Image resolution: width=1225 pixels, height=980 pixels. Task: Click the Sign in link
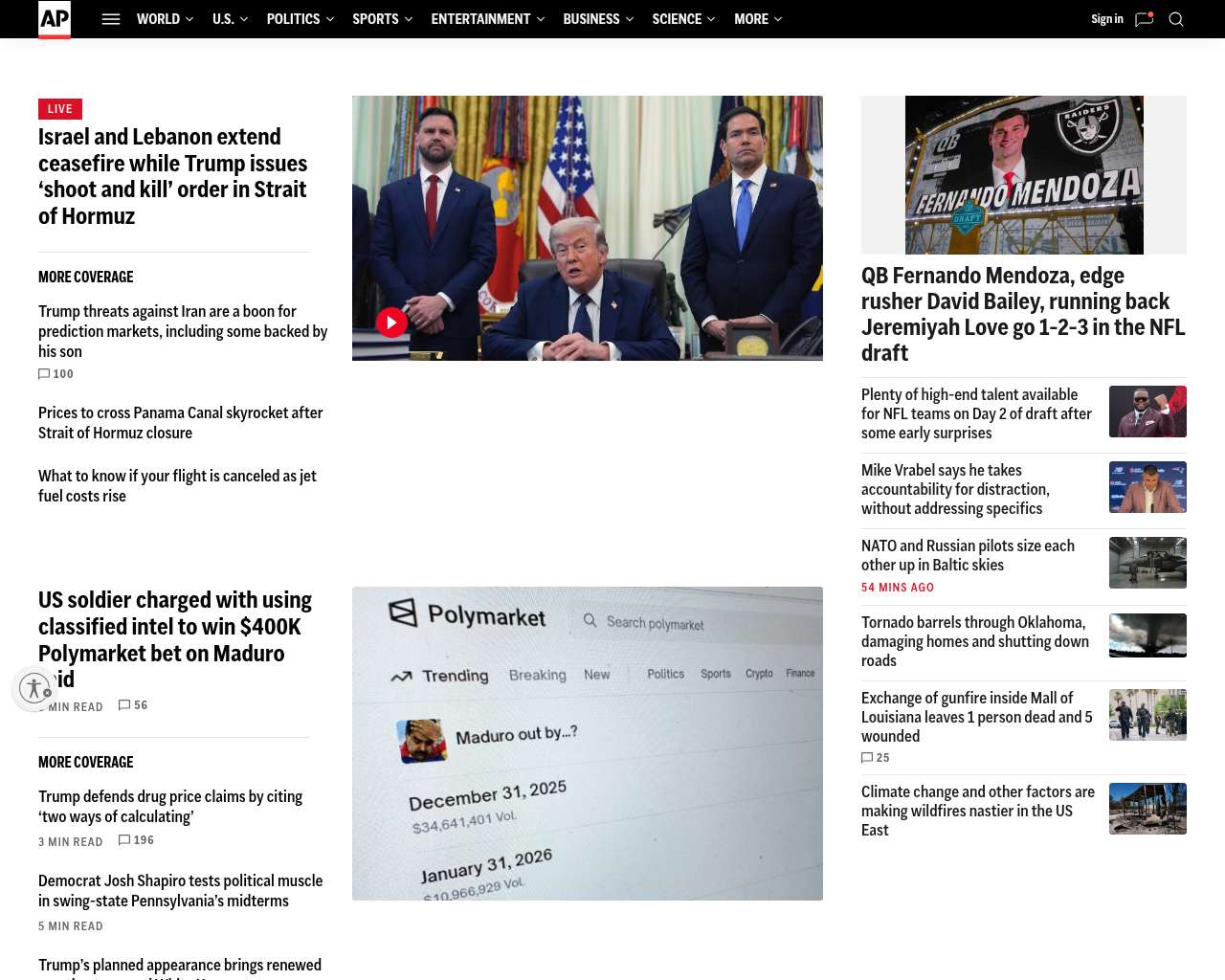pos(1107,19)
